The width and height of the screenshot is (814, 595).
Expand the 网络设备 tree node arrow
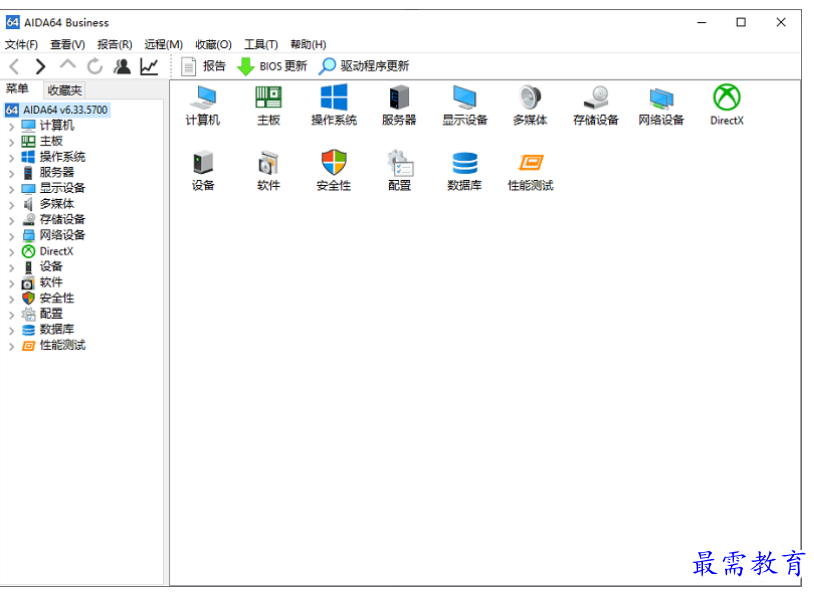click(x=11, y=236)
